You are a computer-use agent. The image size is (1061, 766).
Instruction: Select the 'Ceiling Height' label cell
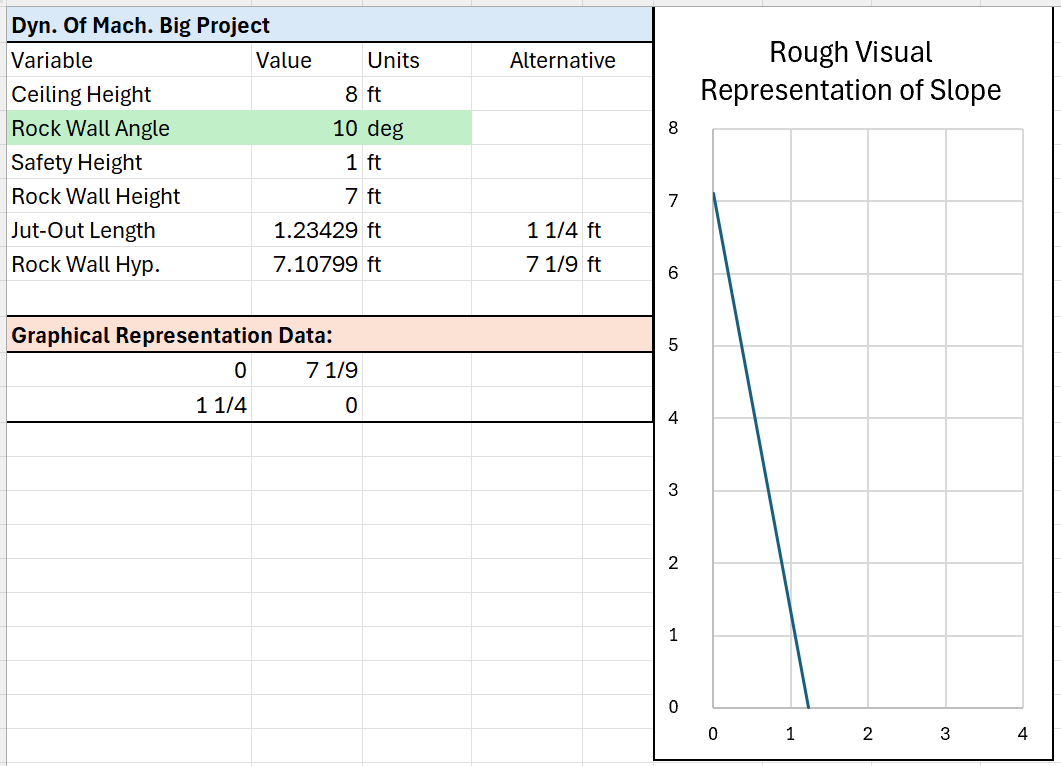[129, 94]
